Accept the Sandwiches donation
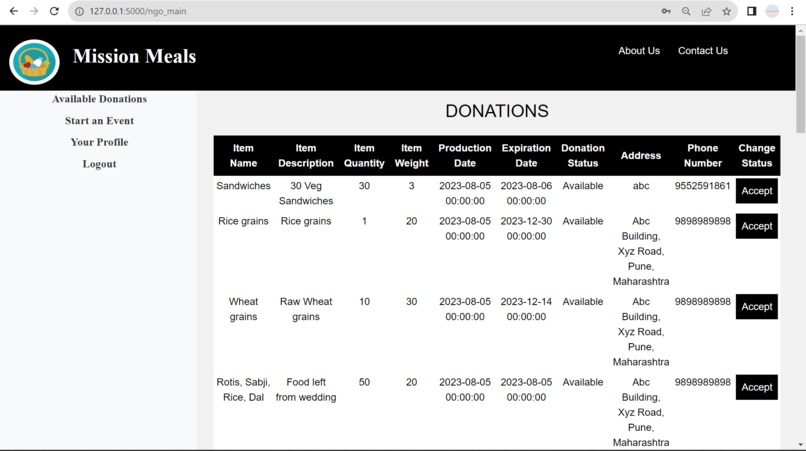 point(757,191)
